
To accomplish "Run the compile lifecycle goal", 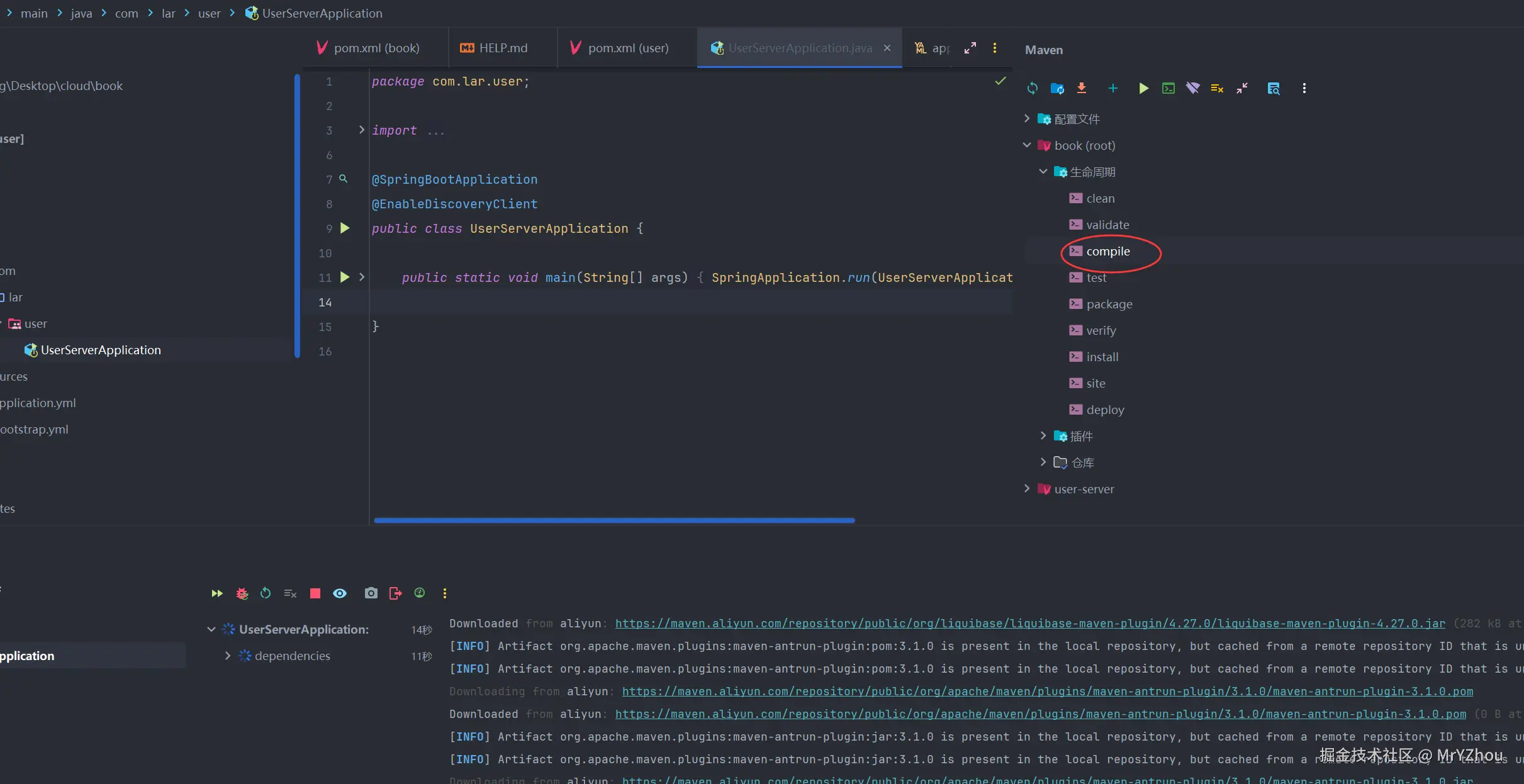I will point(1107,251).
